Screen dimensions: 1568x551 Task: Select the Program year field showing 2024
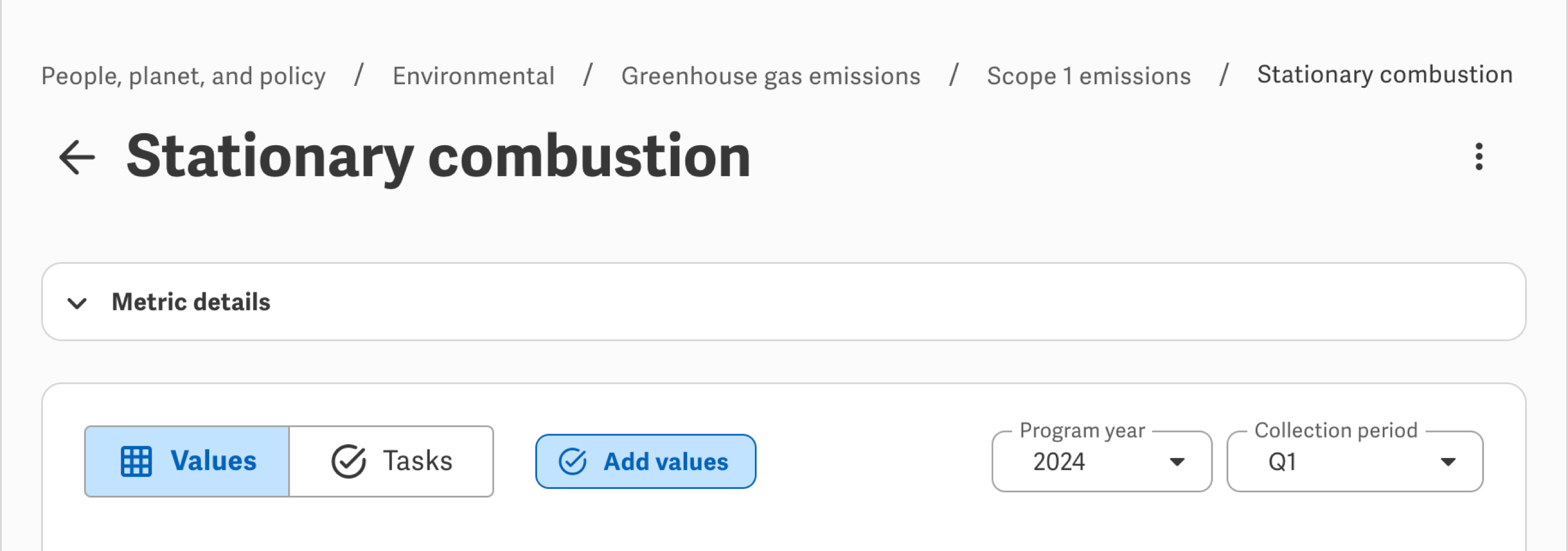(1102, 461)
